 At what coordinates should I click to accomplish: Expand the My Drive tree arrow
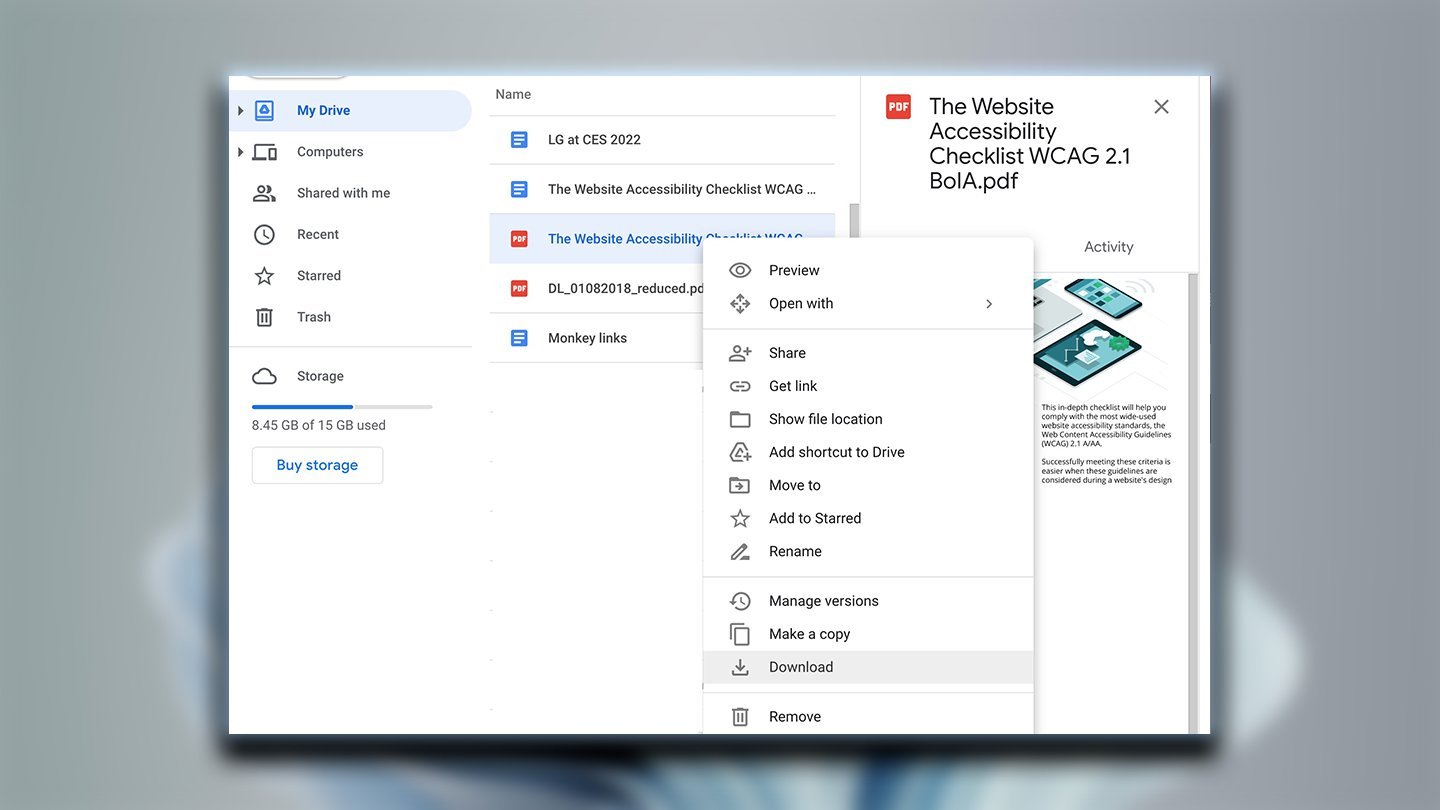[240, 110]
